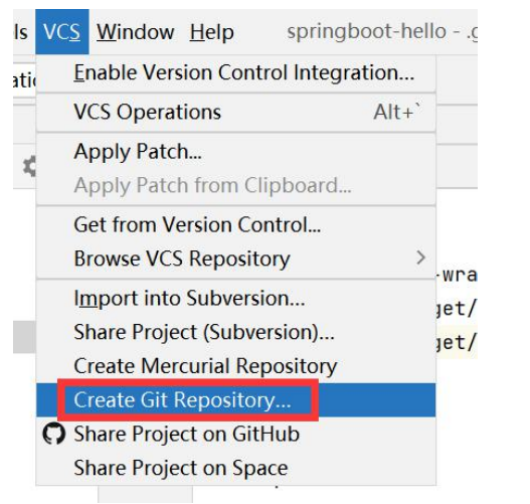Click the greyed Apply Patch from Clipboard
The width and height of the screenshot is (530, 504).
coord(236,186)
